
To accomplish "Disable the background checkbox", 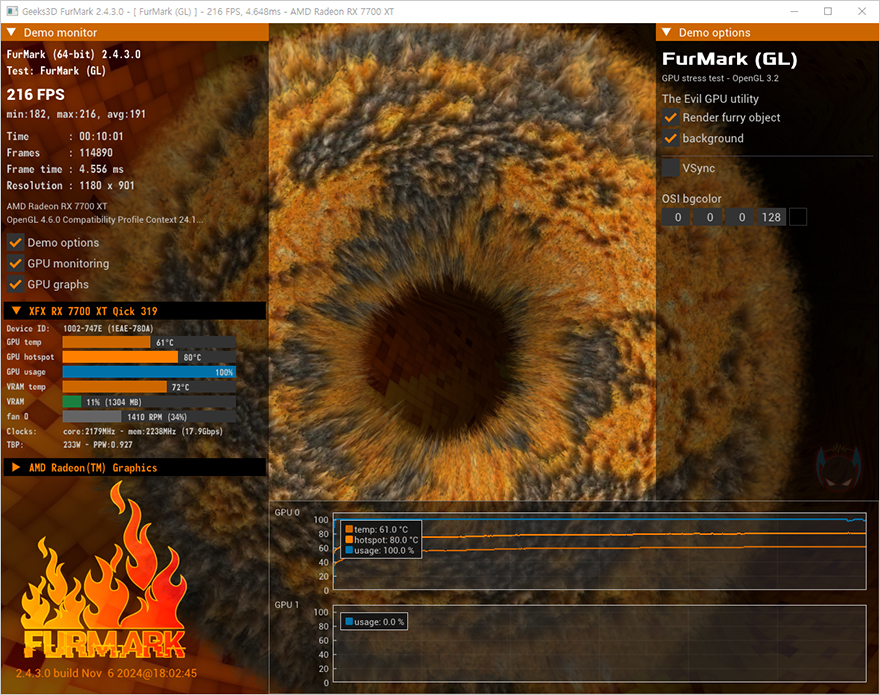I will coord(671,138).
